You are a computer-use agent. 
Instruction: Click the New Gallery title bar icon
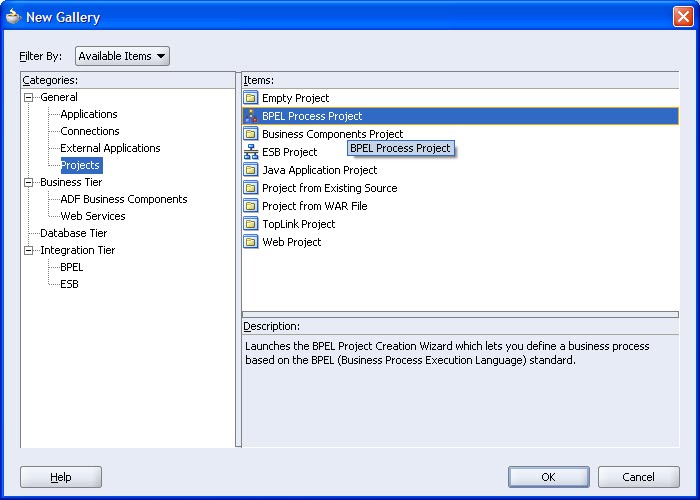tap(13, 17)
